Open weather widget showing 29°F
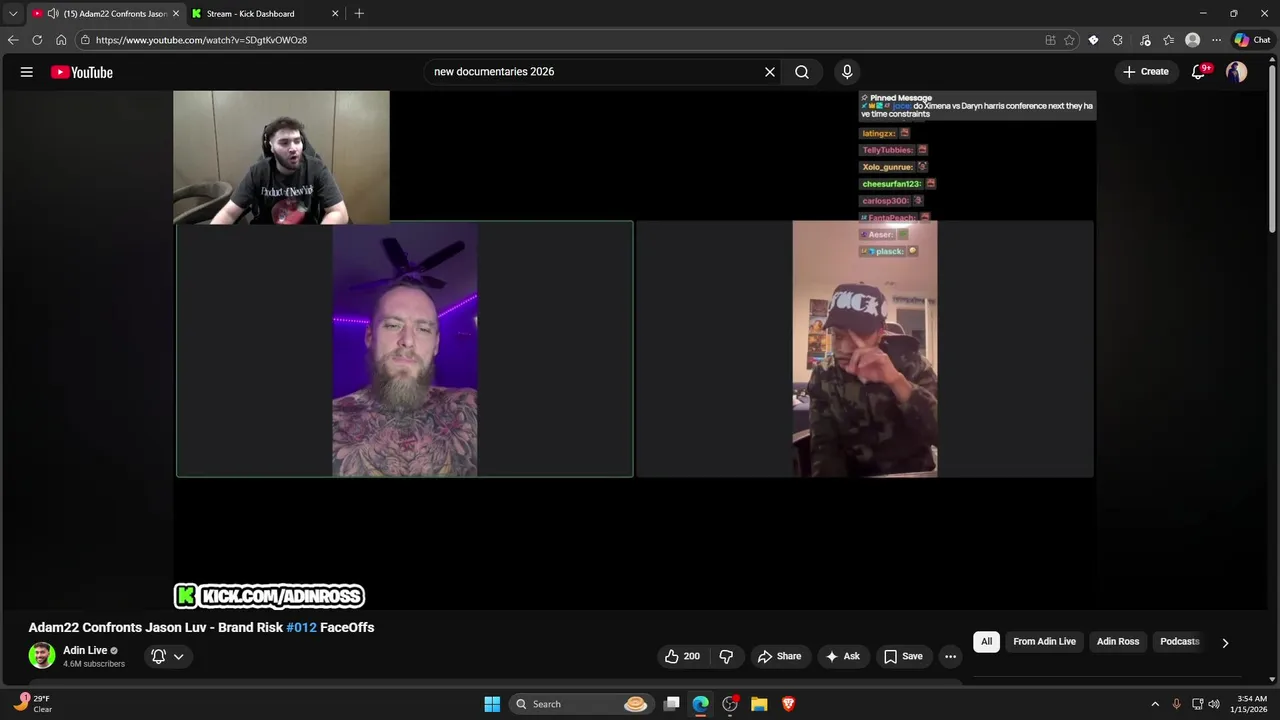1280x720 pixels. pos(34,704)
